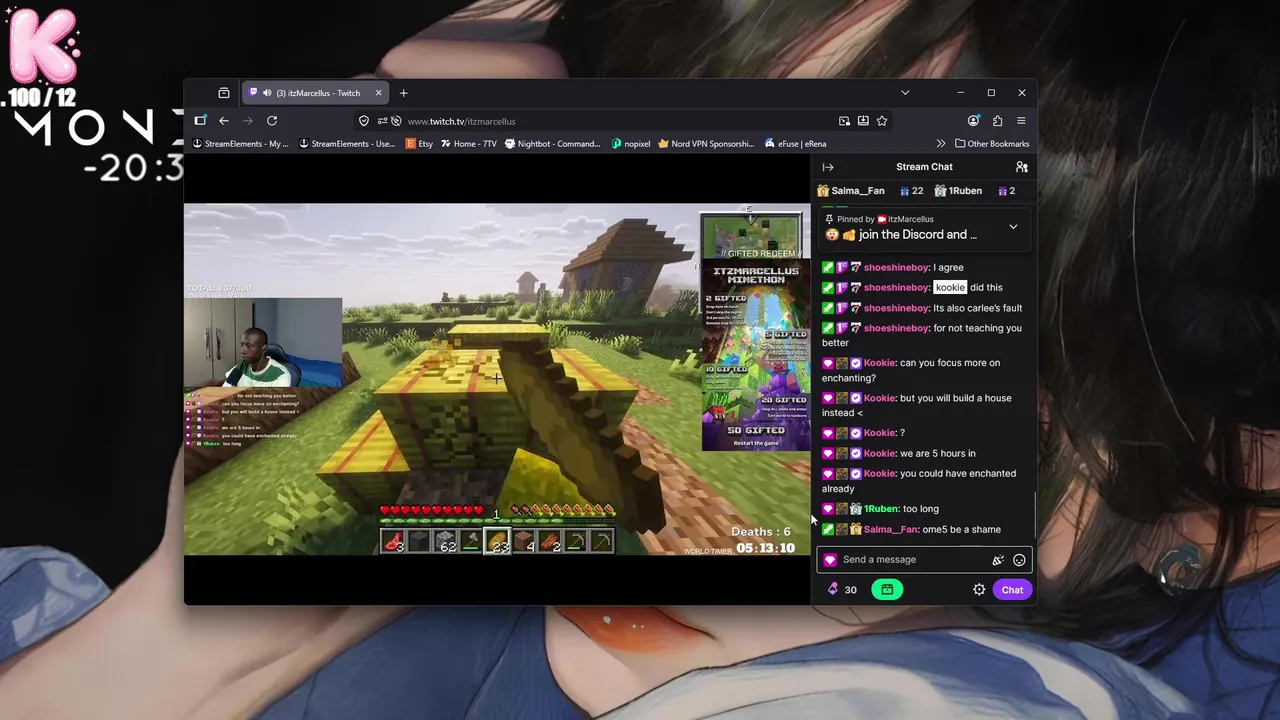Open the power-ups icon in chat input
Viewport: 1280px width, 720px height.
[997, 560]
